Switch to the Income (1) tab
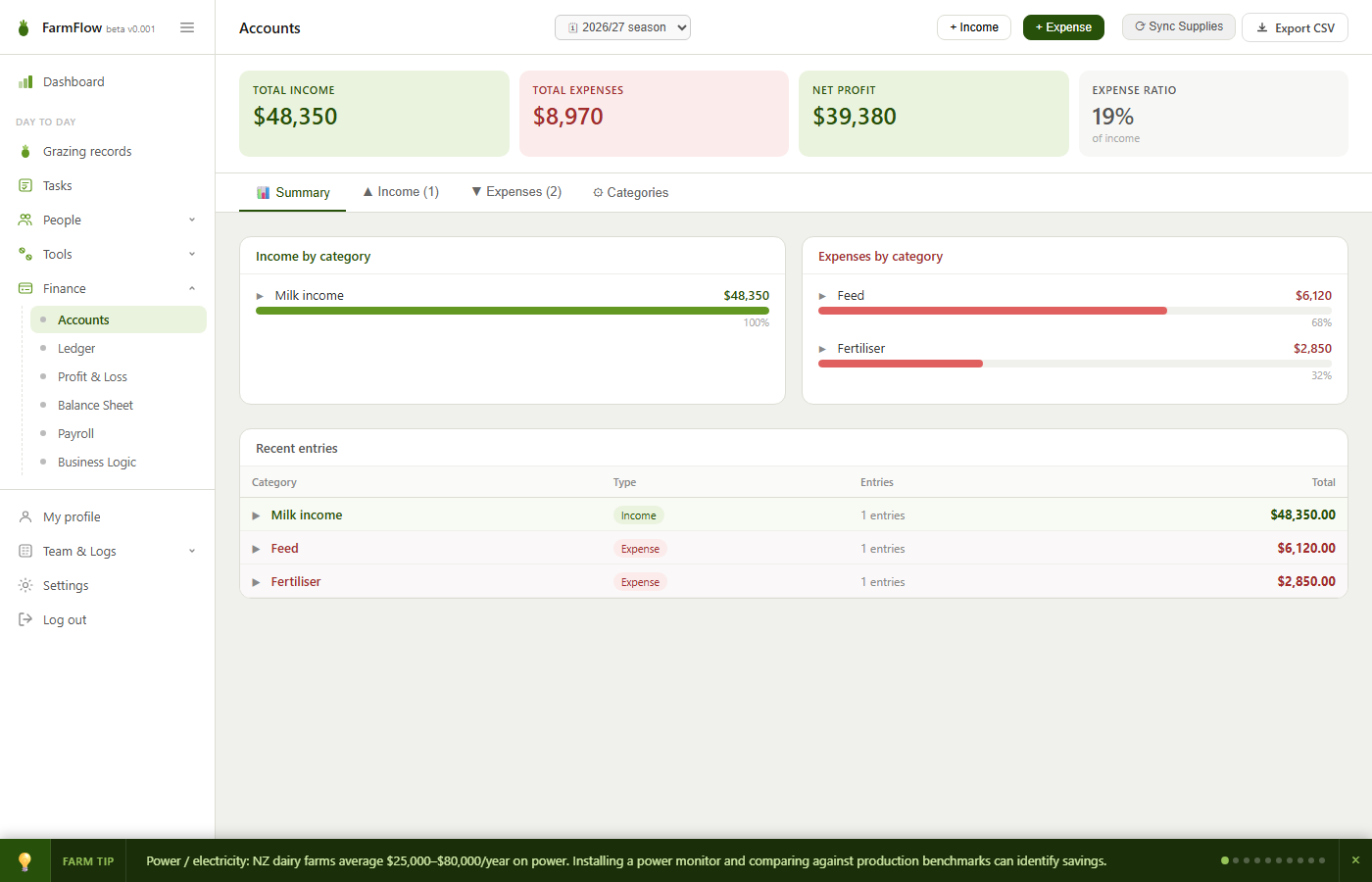The height and width of the screenshot is (882, 1372). pyautogui.click(x=401, y=192)
